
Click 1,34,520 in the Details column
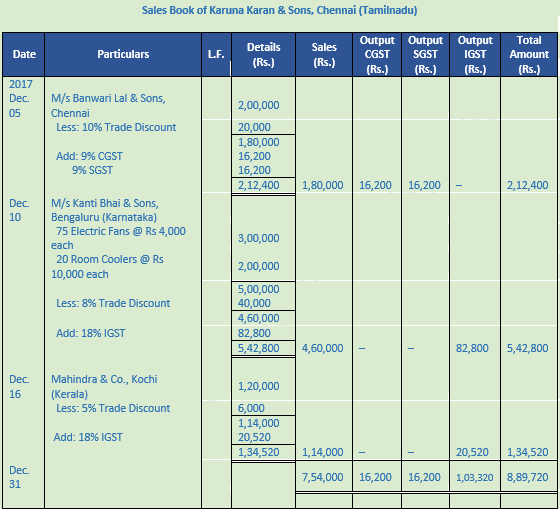click(x=259, y=452)
